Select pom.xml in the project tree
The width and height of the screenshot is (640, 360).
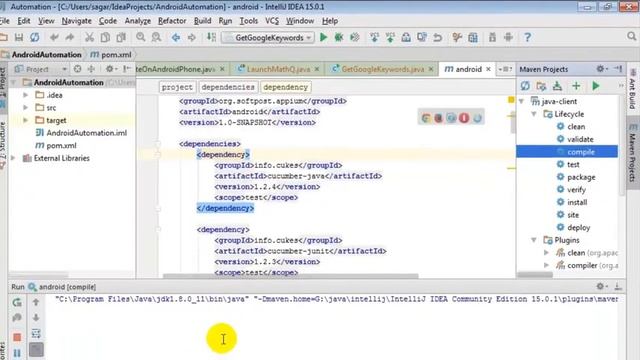pos(61,145)
